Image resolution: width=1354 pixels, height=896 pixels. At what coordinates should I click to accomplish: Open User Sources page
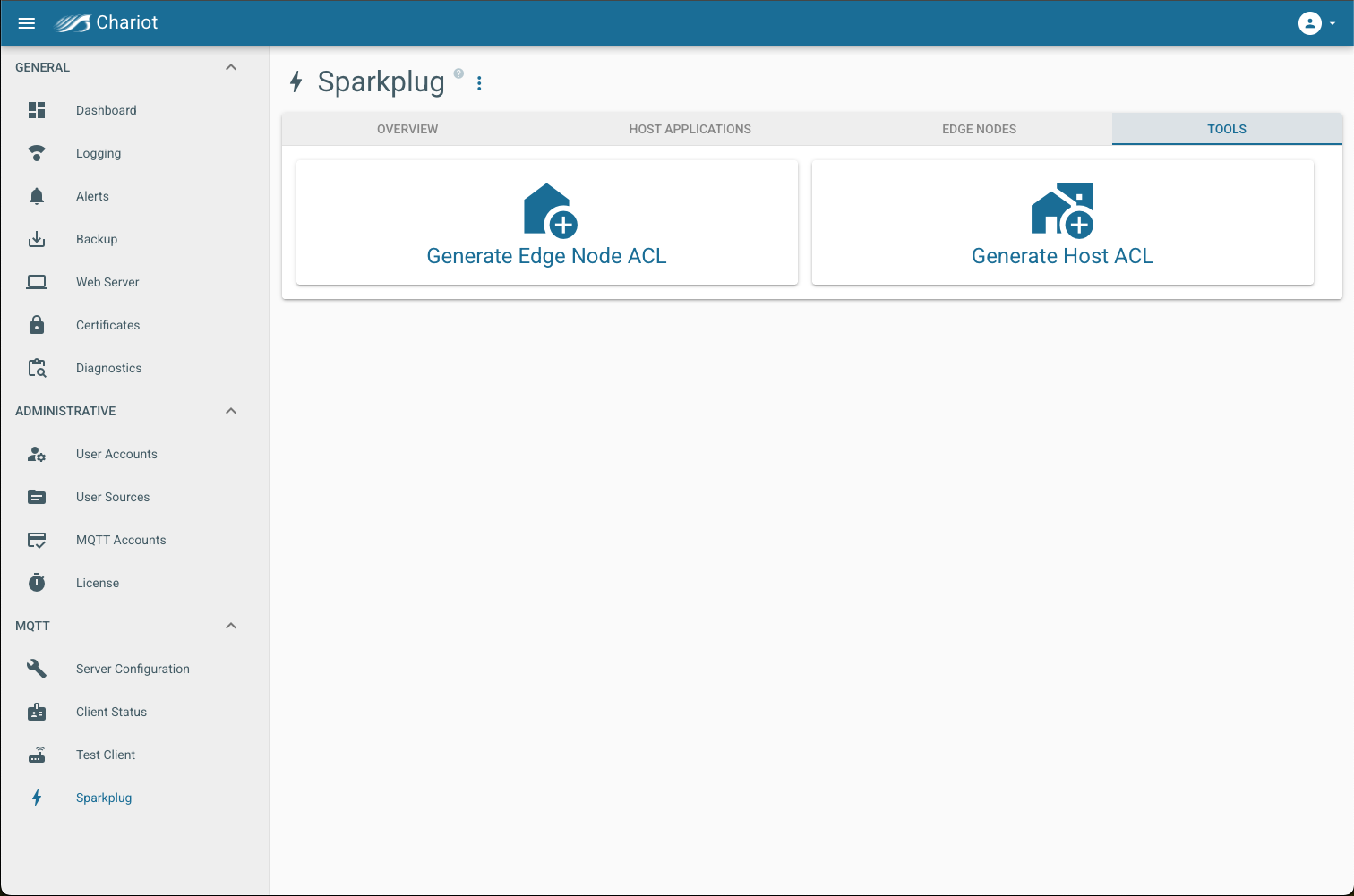point(113,497)
